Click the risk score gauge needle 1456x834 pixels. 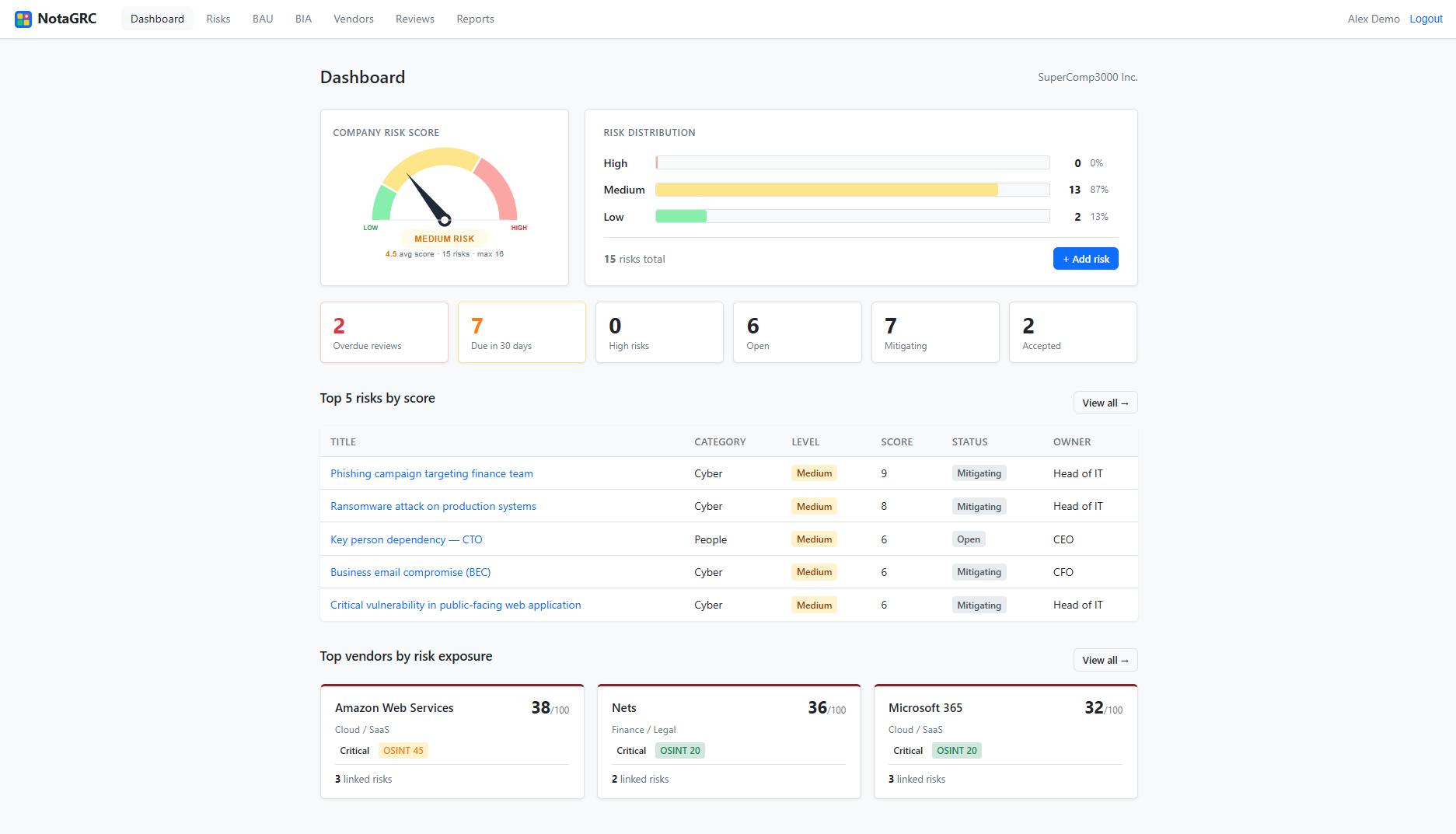point(427,199)
